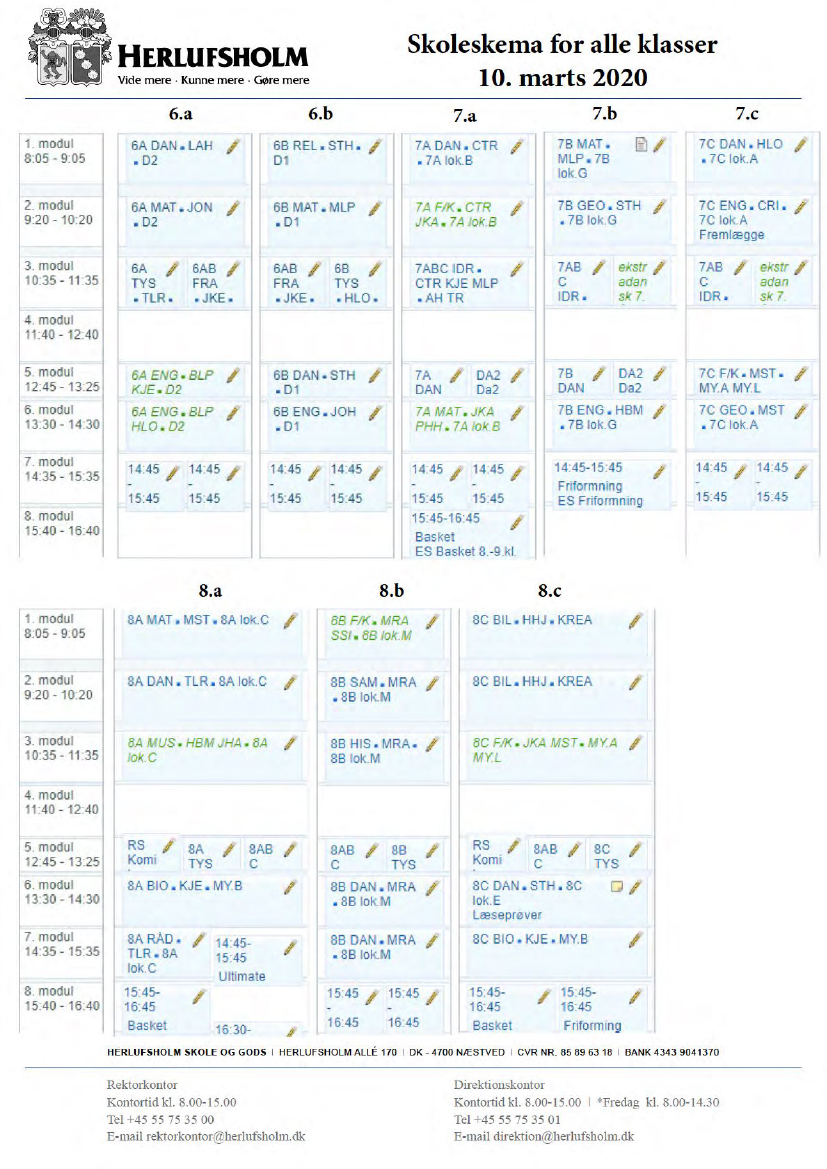827x1169 pixels.
Task: Click pencil on 8A BIO KJE lesson
Action: click(290, 887)
